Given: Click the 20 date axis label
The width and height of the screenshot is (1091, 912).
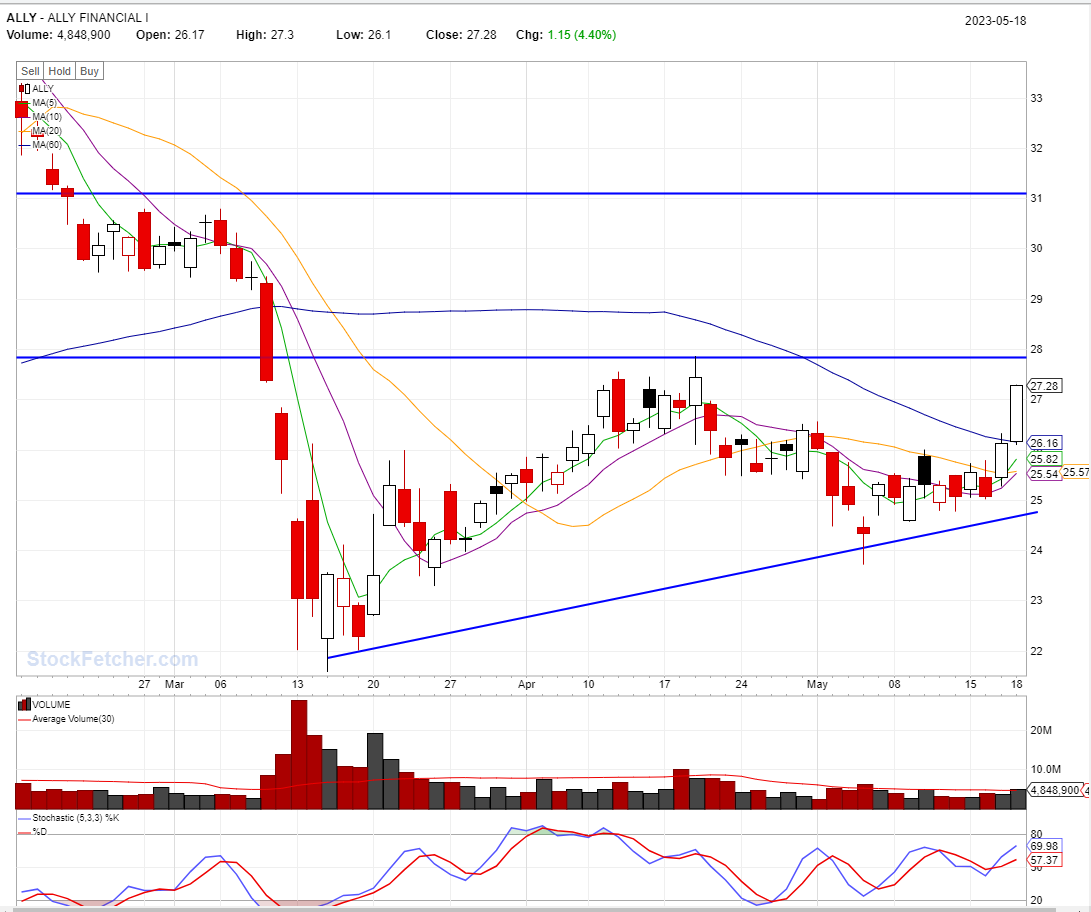Looking at the screenshot, I should (x=374, y=685).
